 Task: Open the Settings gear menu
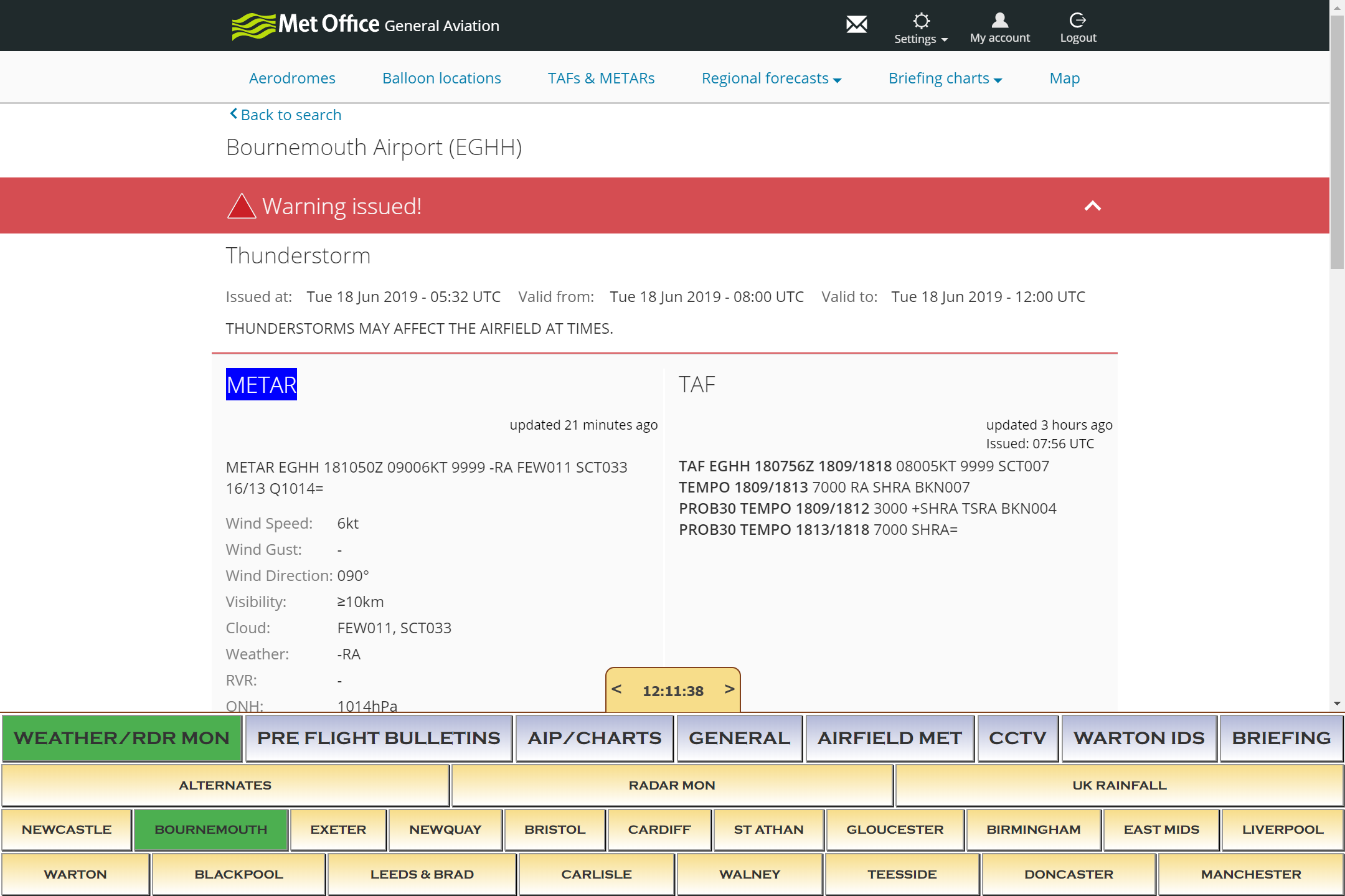click(921, 29)
